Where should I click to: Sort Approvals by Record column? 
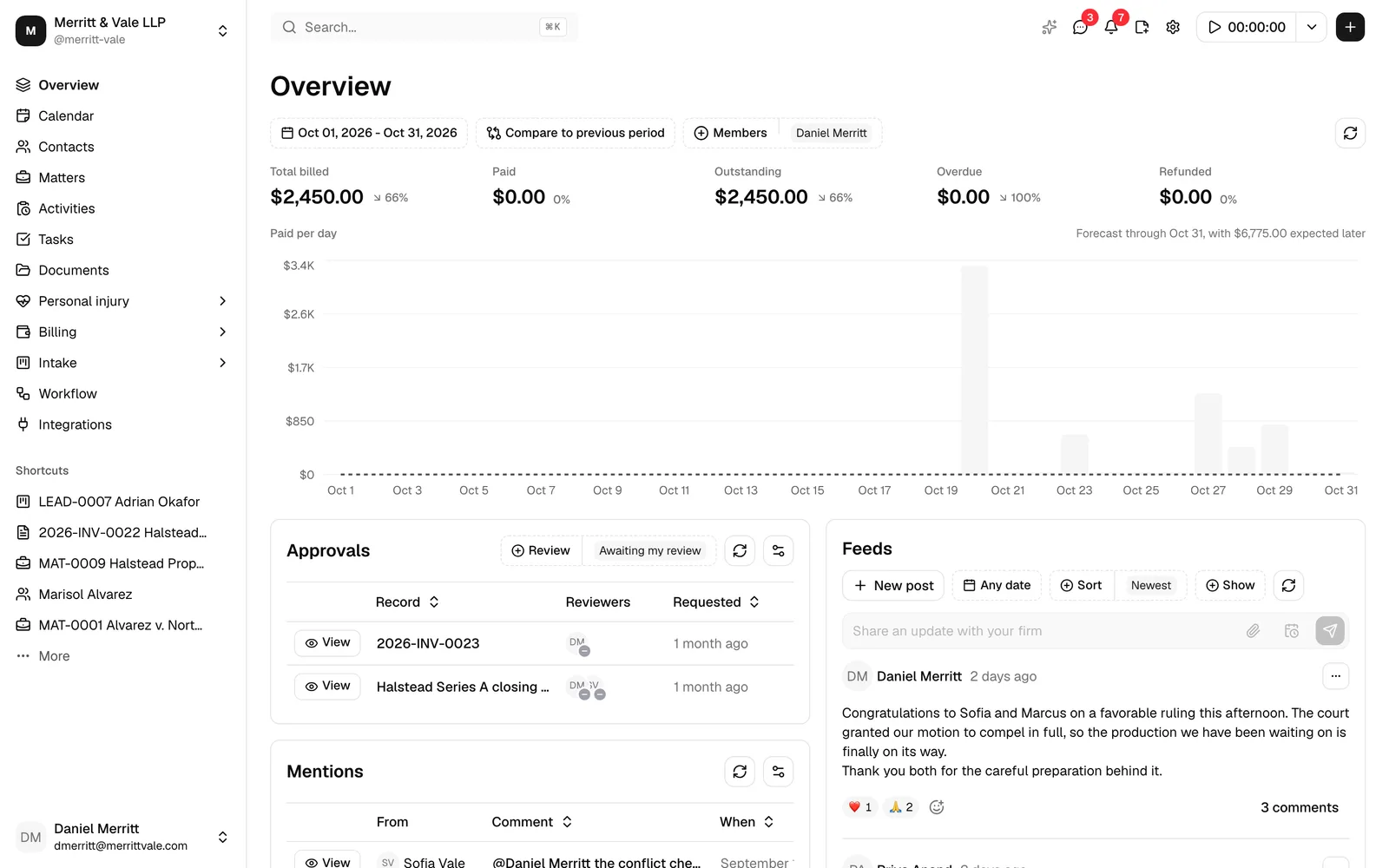coord(407,602)
